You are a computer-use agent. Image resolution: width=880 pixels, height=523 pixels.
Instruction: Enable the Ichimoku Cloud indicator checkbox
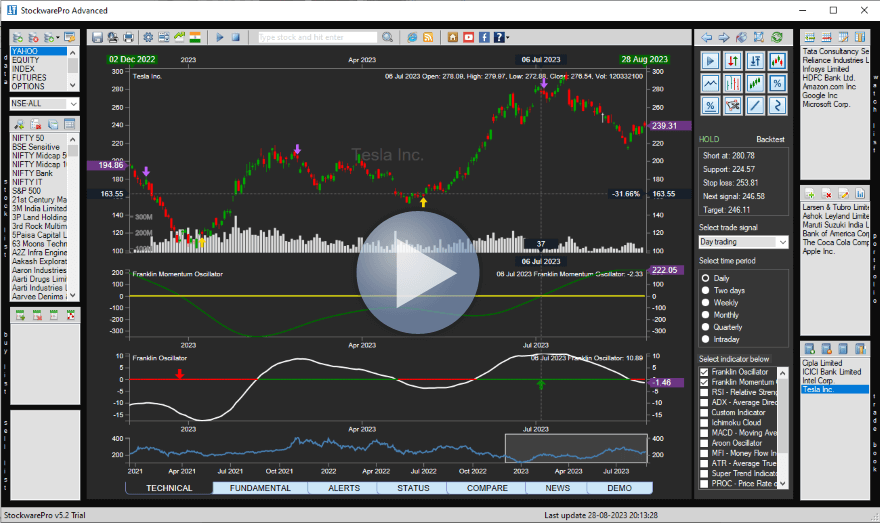[x=705, y=423]
